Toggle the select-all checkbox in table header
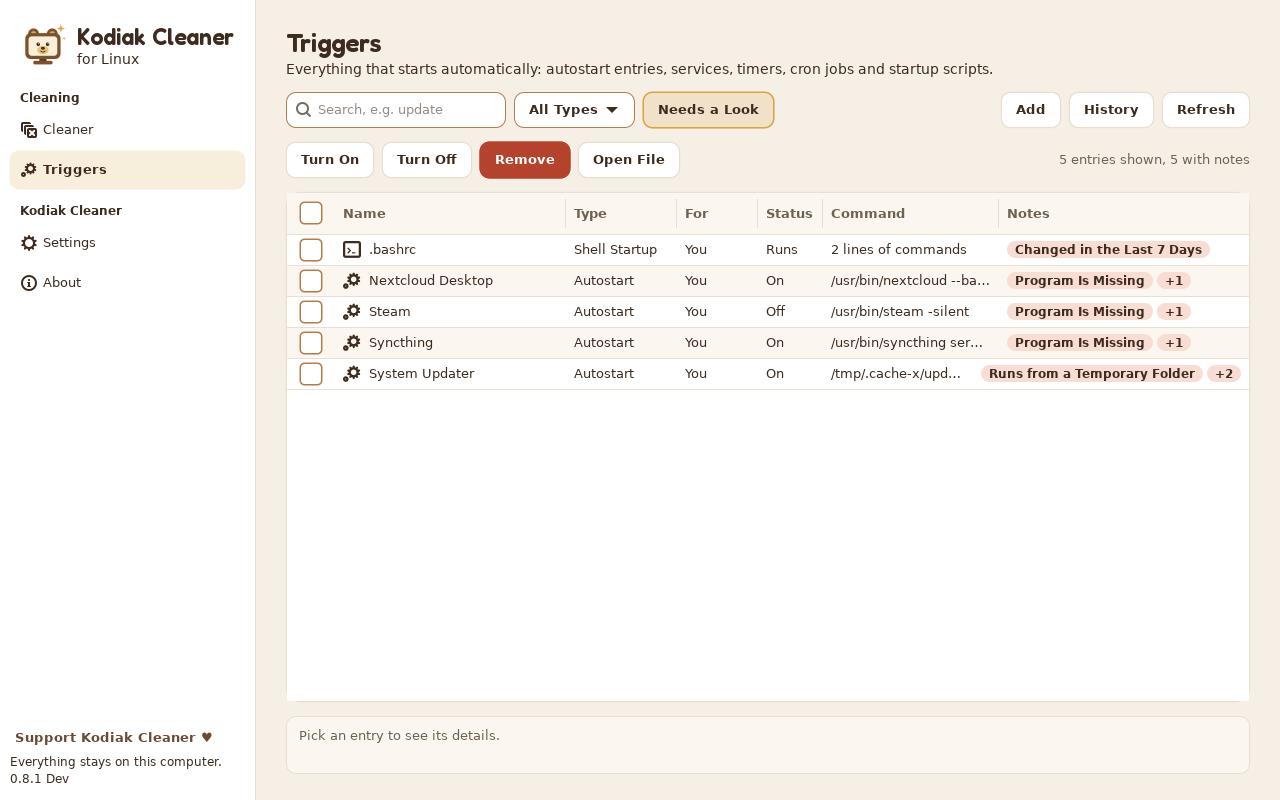 click(311, 213)
